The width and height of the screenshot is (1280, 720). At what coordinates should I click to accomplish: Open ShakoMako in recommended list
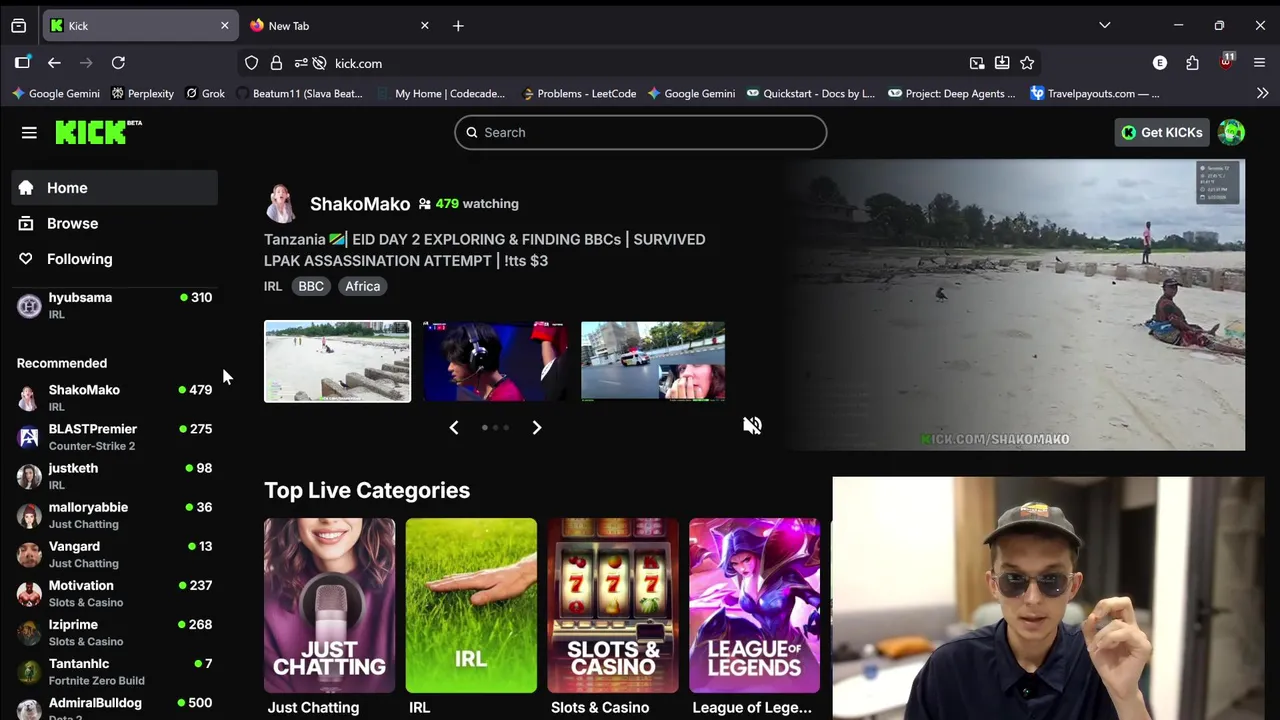click(x=114, y=398)
